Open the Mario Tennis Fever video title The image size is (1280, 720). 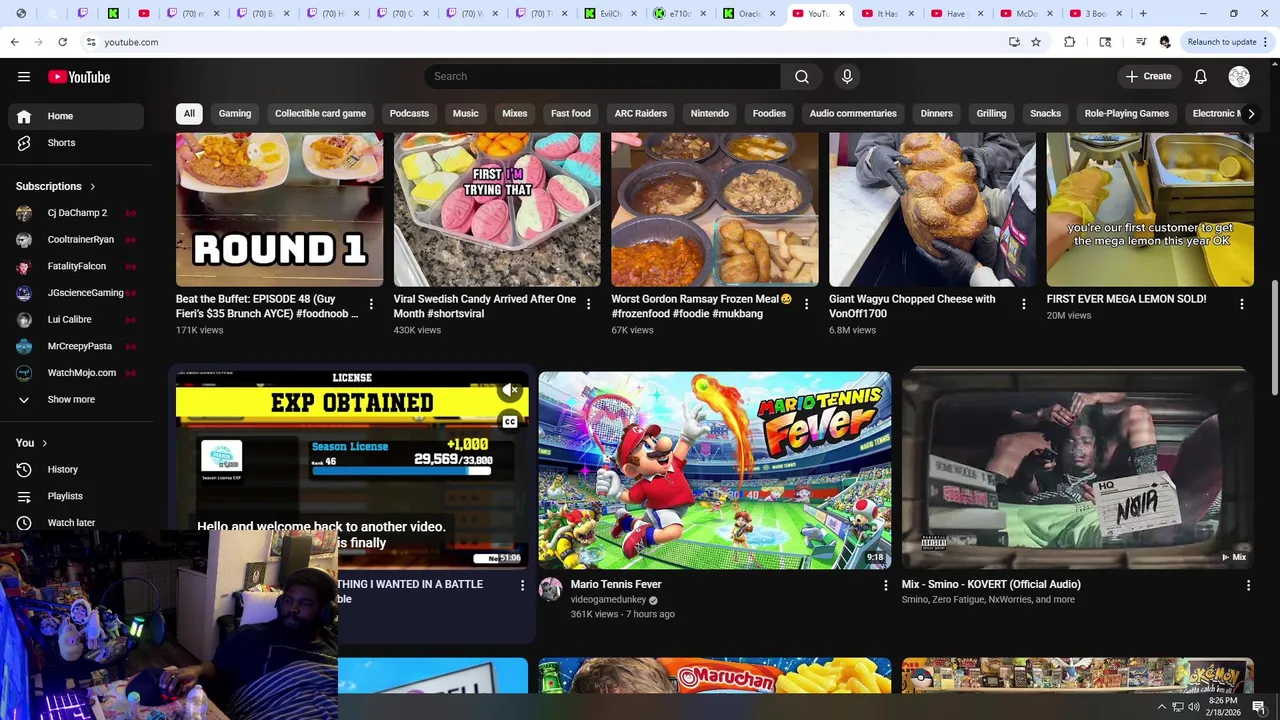pyautogui.click(x=616, y=585)
